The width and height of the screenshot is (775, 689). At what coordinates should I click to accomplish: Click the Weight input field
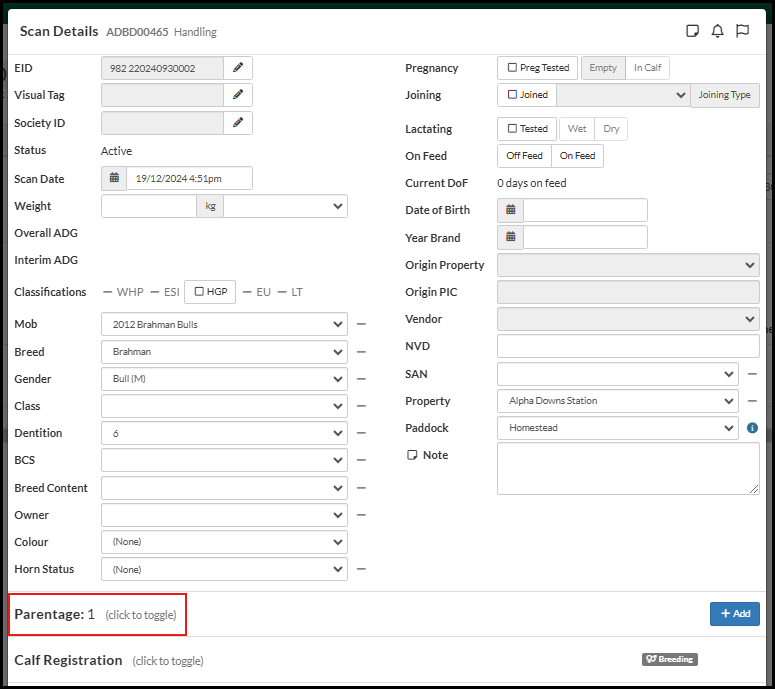pos(149,206)
